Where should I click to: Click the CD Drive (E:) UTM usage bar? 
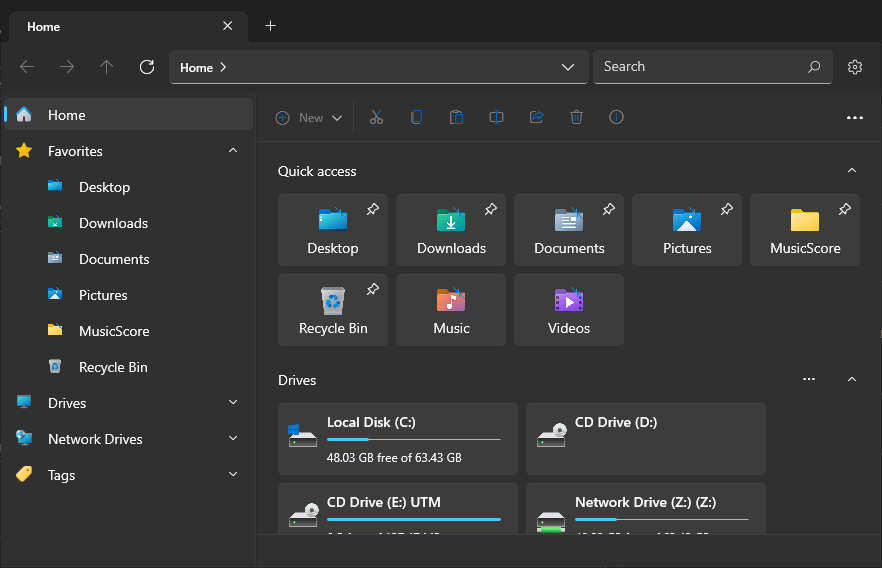click(413, 519)
